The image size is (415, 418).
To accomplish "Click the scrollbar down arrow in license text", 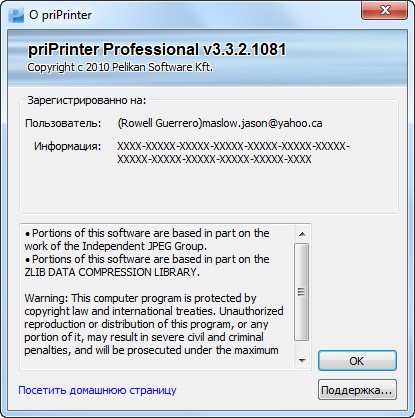I will pyautogui.click(x=302, y=360).
